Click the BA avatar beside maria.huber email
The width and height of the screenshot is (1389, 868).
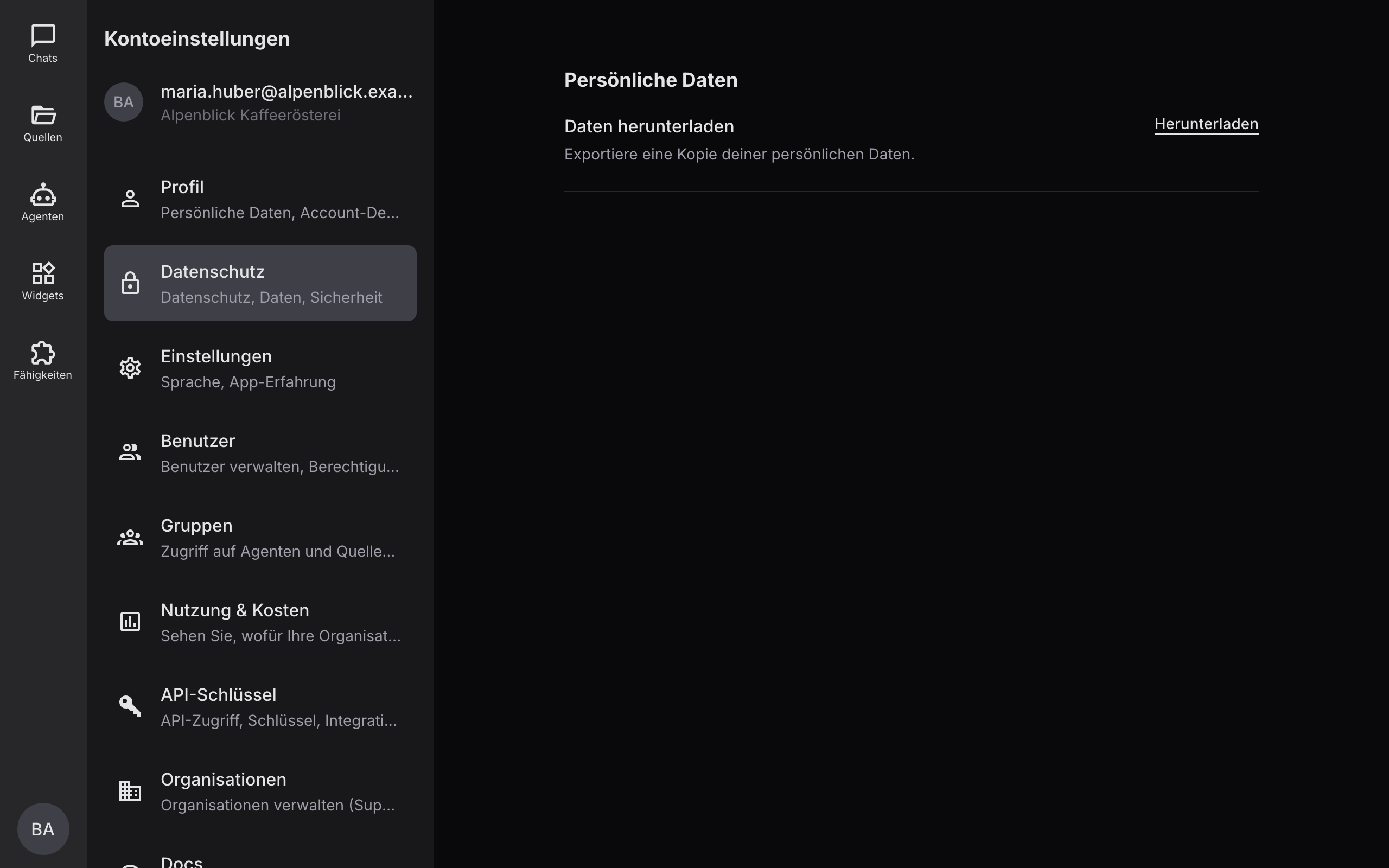tap(123, 102)
